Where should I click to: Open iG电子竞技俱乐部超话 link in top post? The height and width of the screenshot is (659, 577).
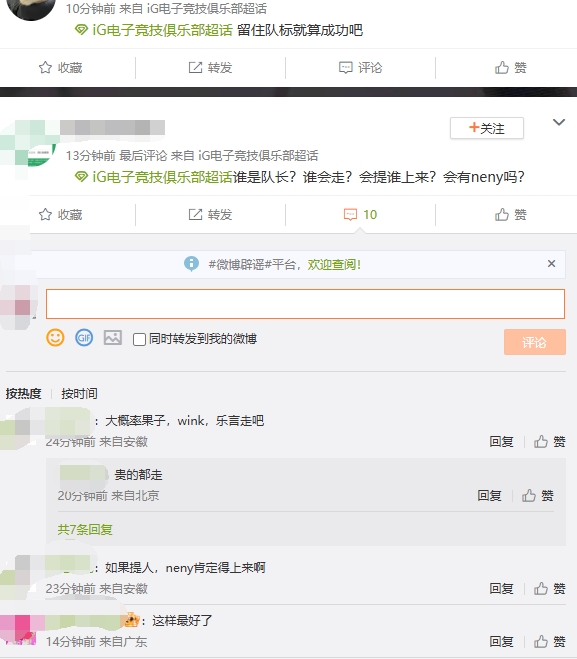(154, 30)
